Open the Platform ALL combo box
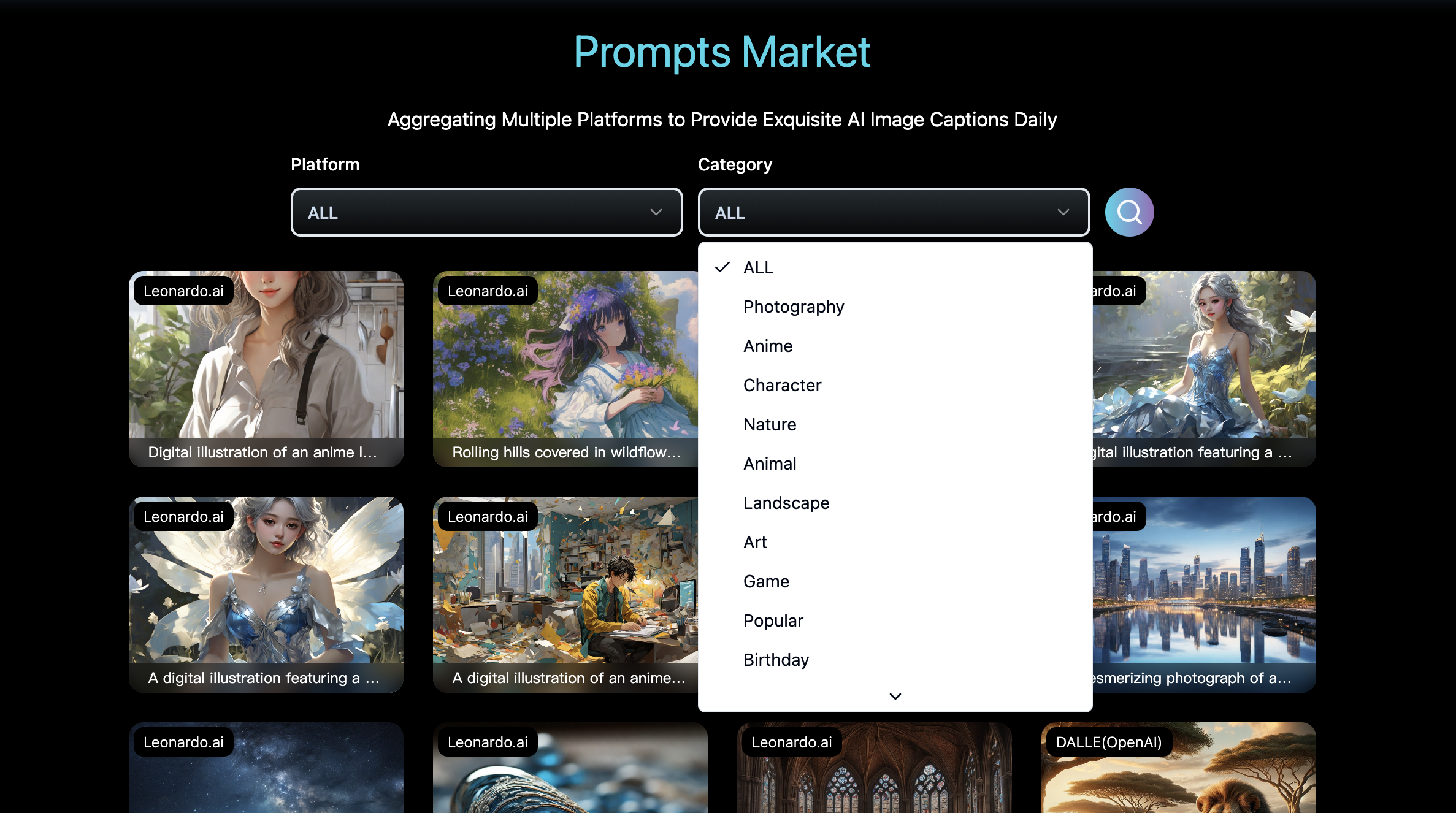 487,212
